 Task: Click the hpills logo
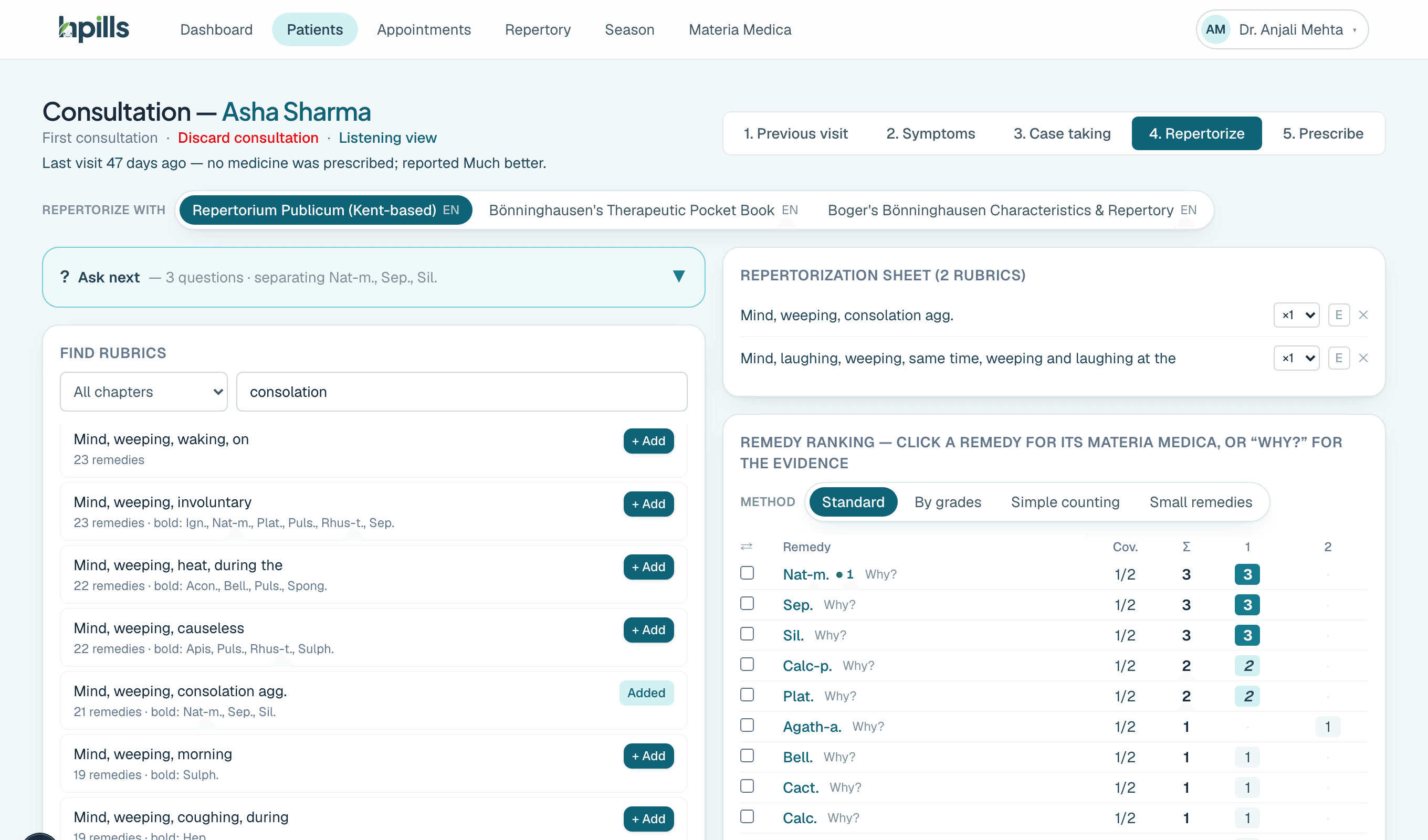coord(94,28)
